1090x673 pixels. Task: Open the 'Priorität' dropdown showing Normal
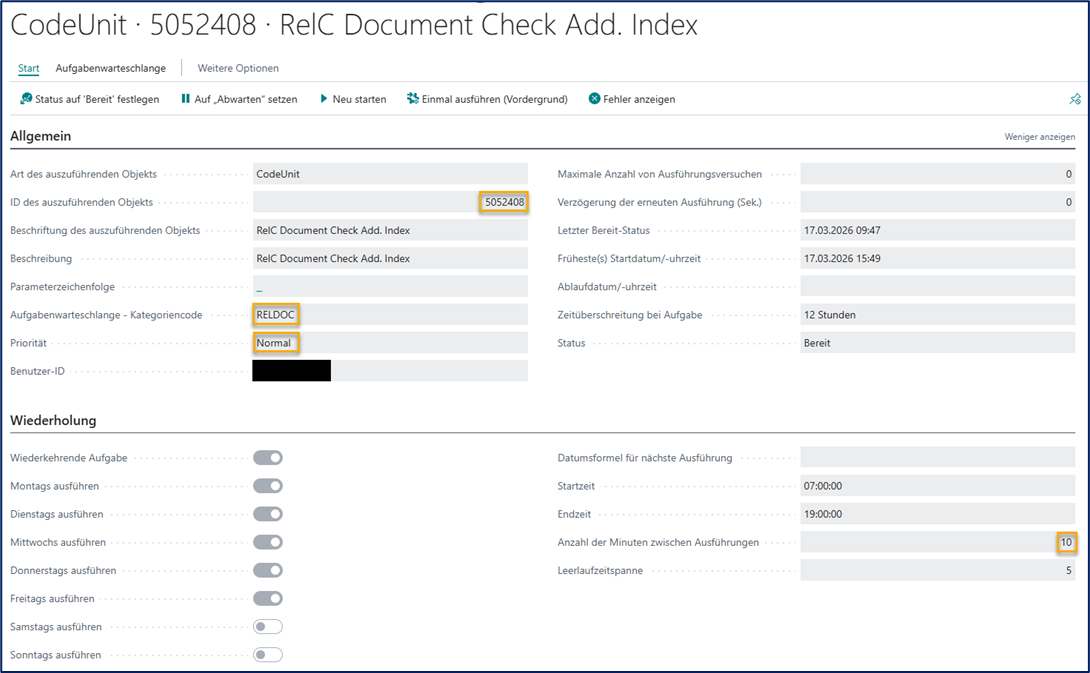(x=389, y=343)
